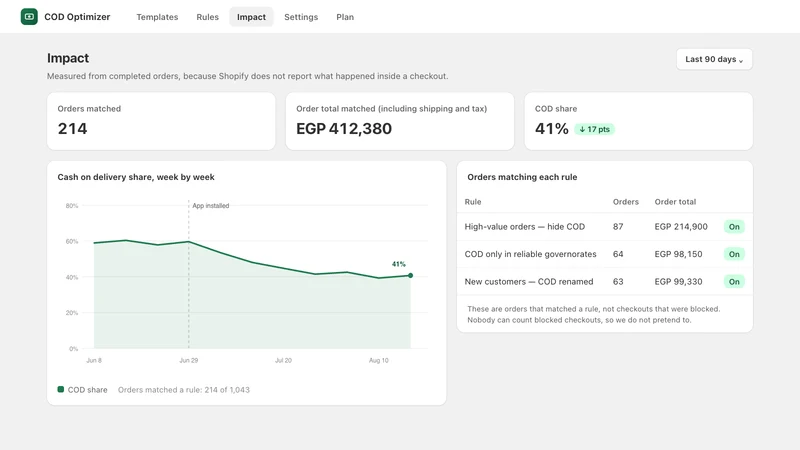Screen dimensions: 800x450
Task: Open the Last 90 days date range dropdown
Action: [x=714, y=59]
